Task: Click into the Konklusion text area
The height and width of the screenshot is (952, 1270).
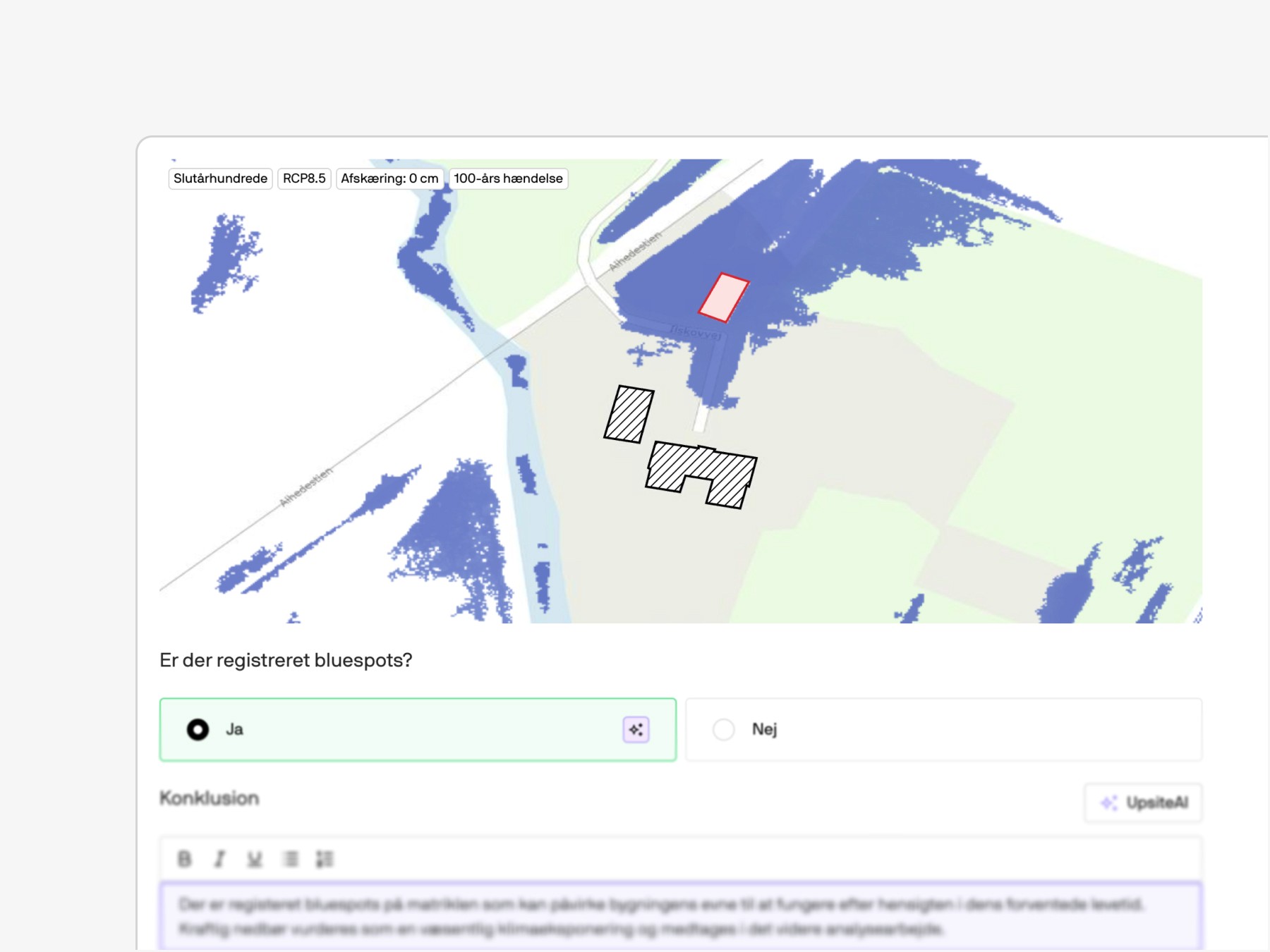Action: [681, 916]
